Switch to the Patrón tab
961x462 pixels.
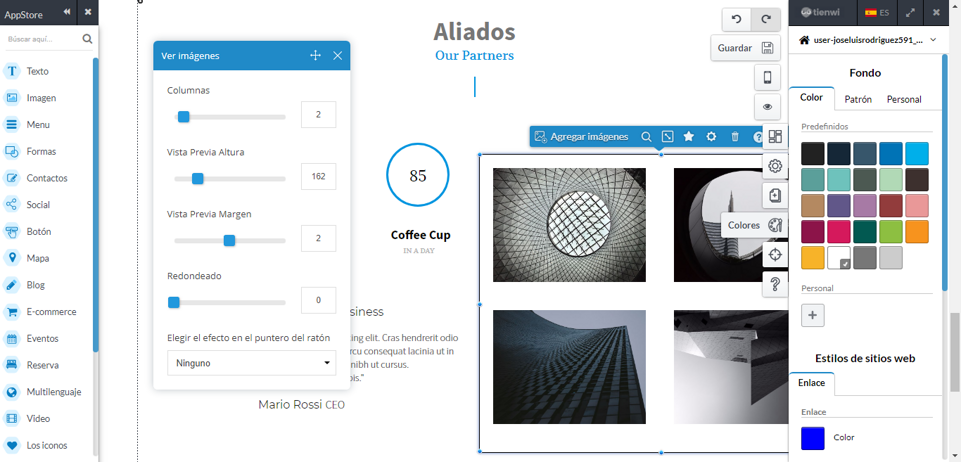(x=858, y=99)
